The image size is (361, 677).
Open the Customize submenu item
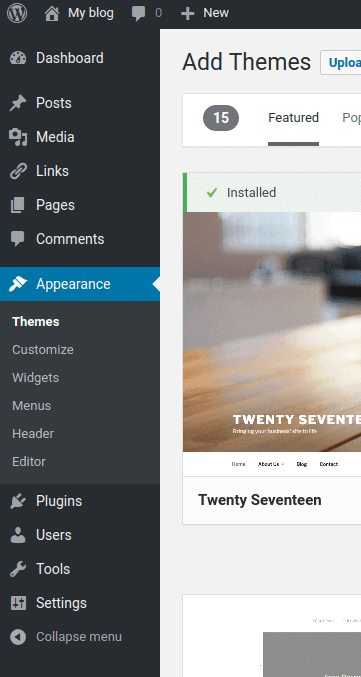click(x=43, y=350)
